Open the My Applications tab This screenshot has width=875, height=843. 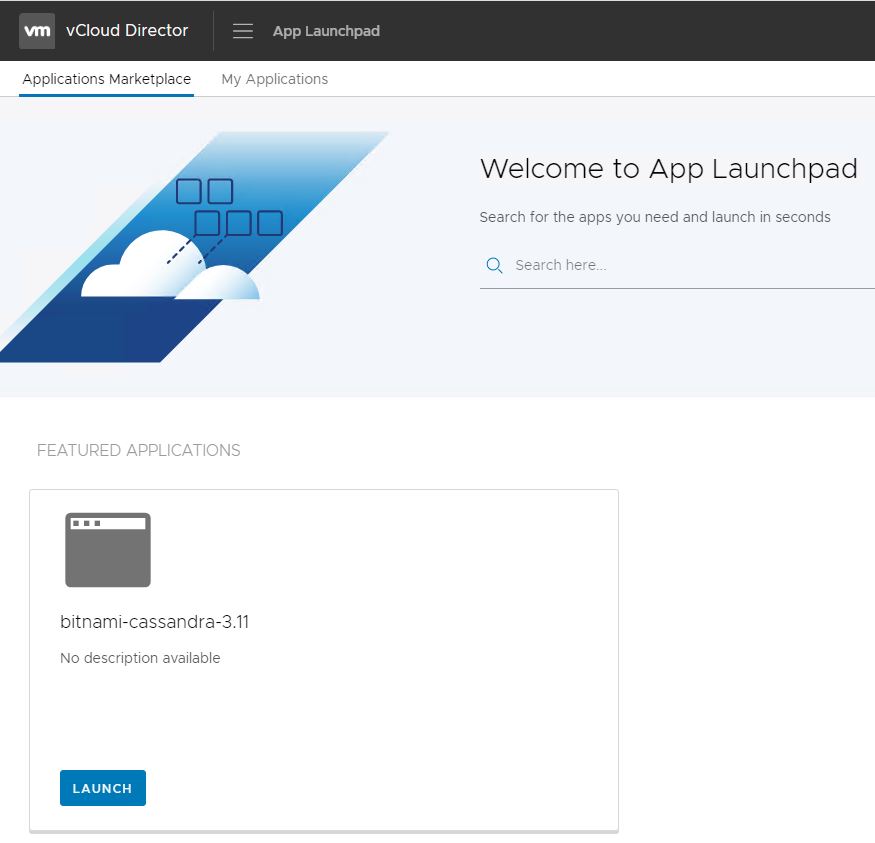[x=274, y=79]
